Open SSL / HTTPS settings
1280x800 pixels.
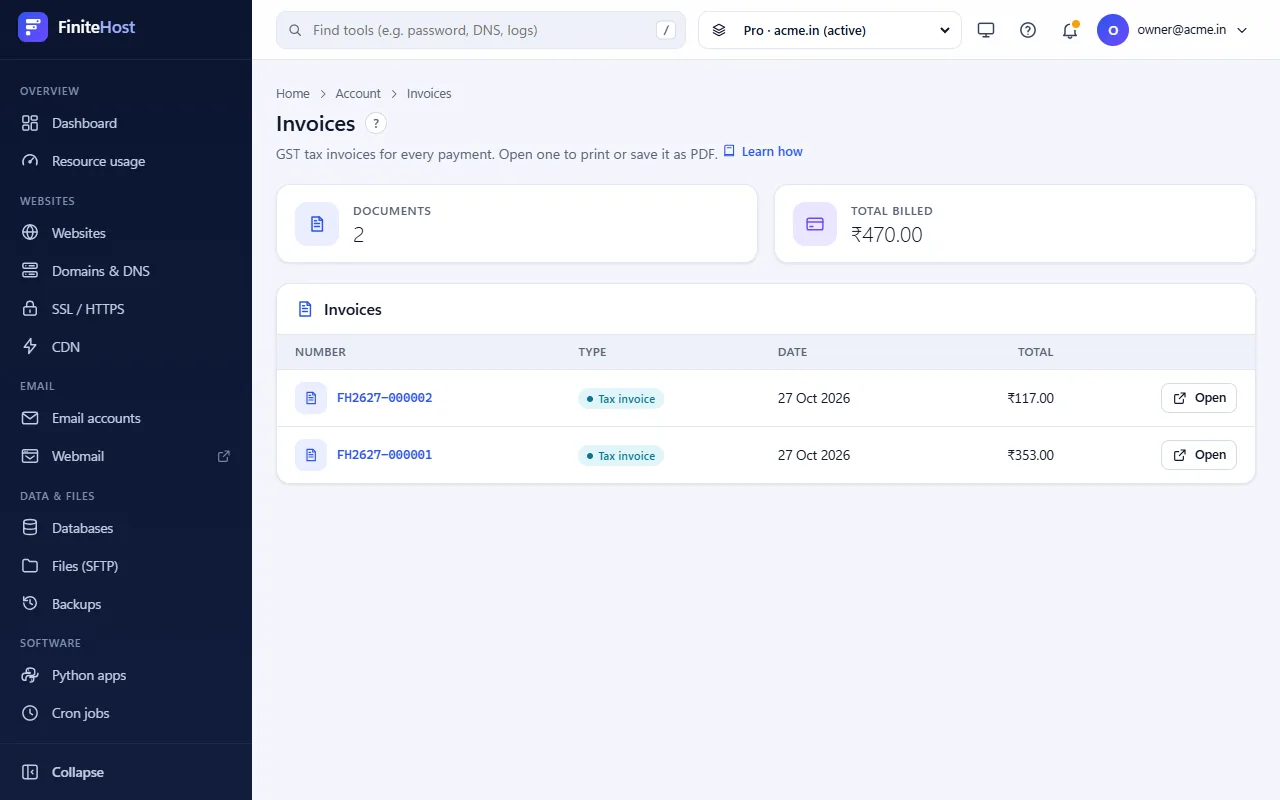tap(126, 309)
